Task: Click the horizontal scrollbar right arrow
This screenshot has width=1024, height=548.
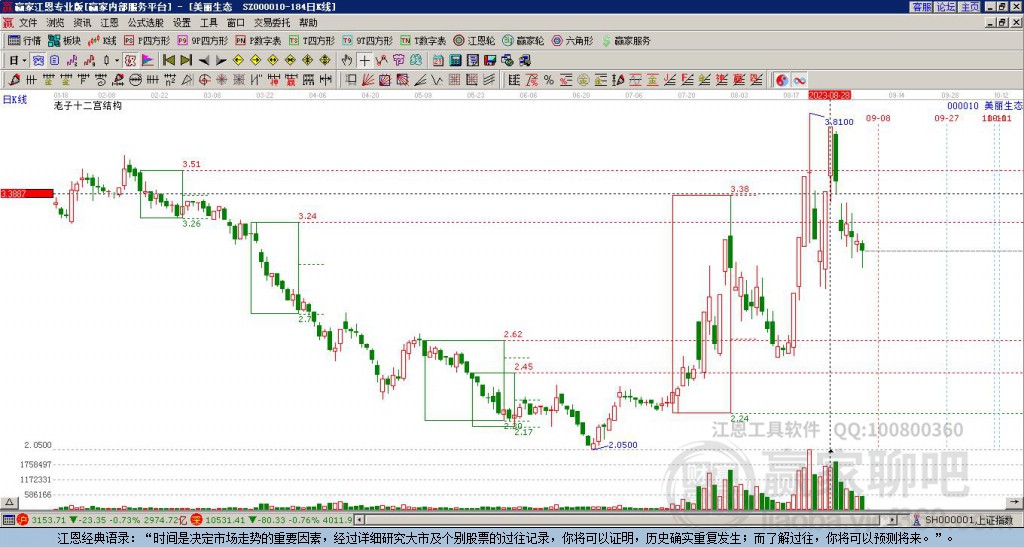Action: point(893,520)
